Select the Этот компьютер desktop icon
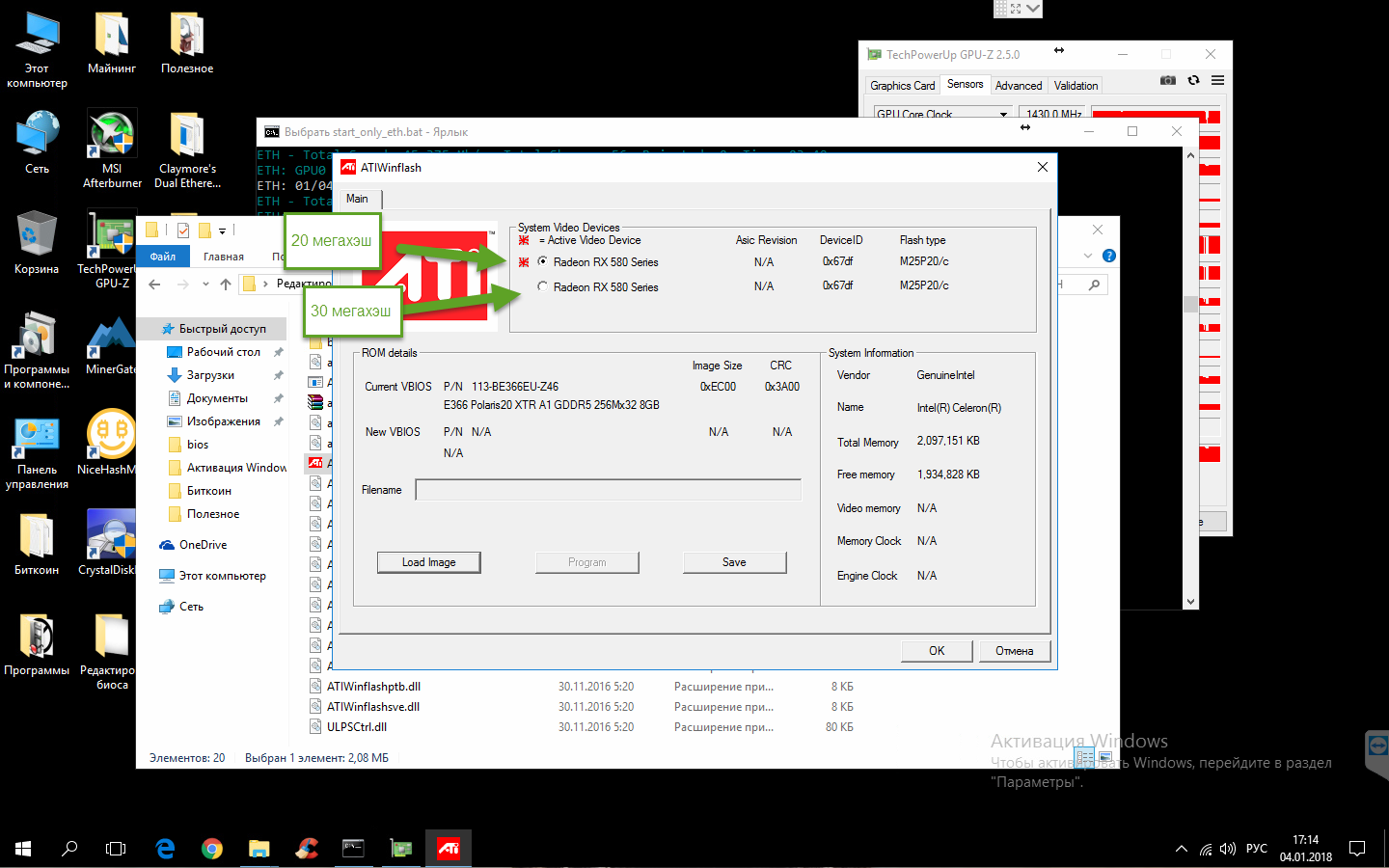Image resolution: width=1389 pixels, height=868 pixels. 37,49
